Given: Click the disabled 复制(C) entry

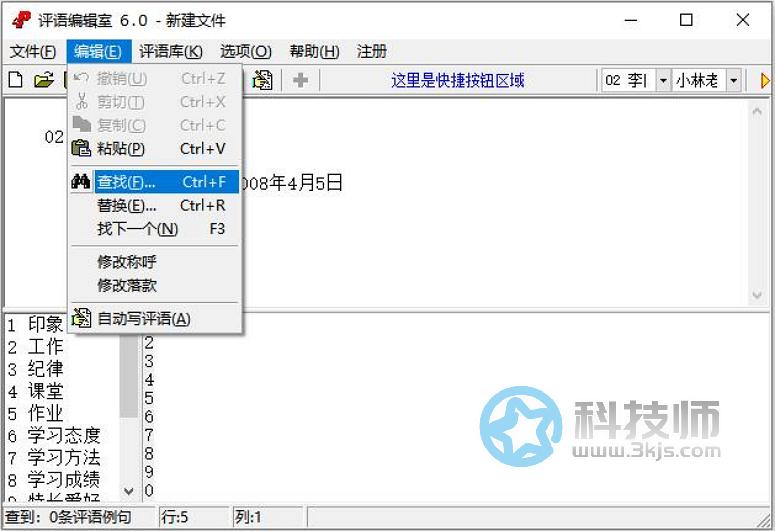Looking at the screenshot, I should [x=155, y=125].
